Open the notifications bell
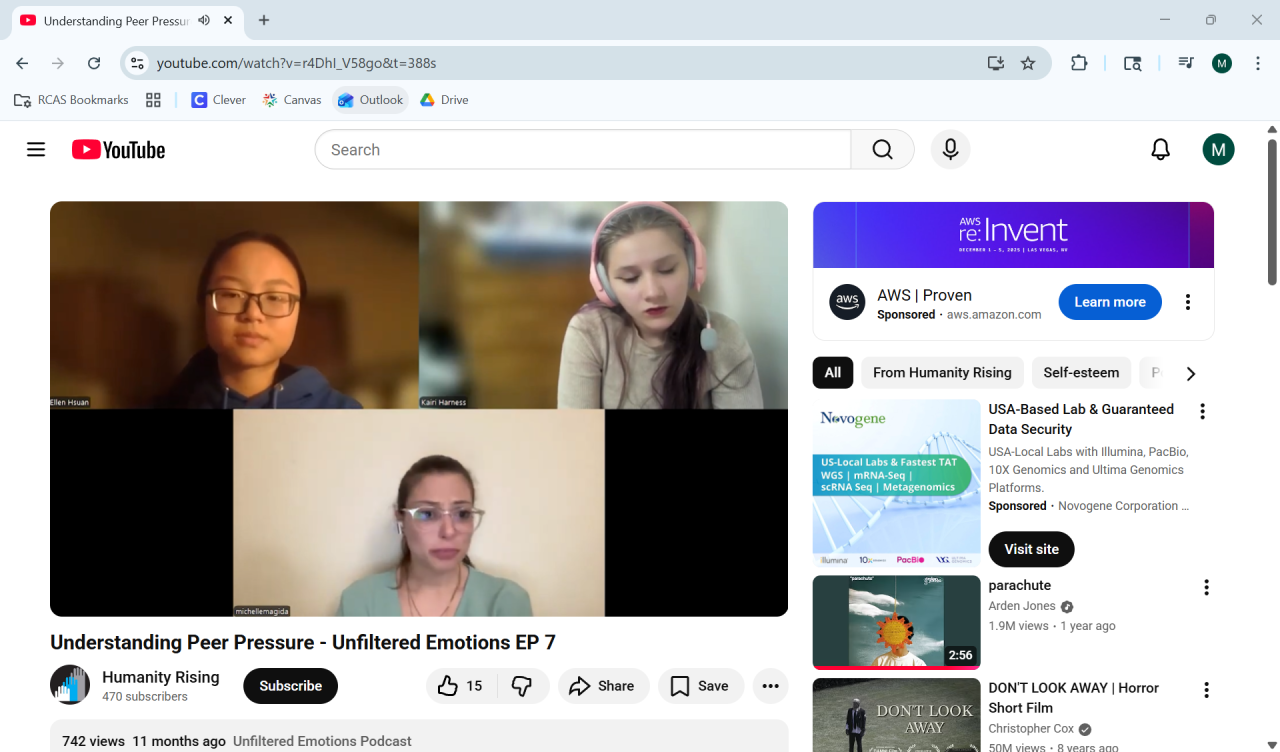 pyautogui.click(x=1160, y=150)
